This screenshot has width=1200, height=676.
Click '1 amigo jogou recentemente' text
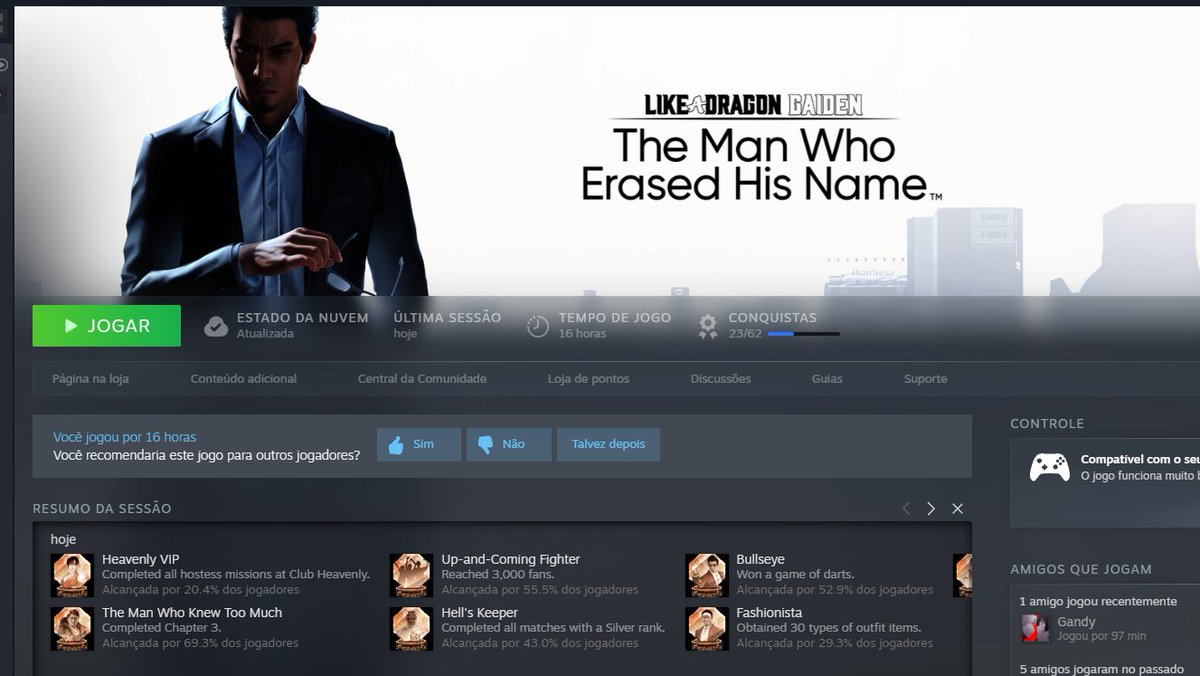click(1098, 601)
